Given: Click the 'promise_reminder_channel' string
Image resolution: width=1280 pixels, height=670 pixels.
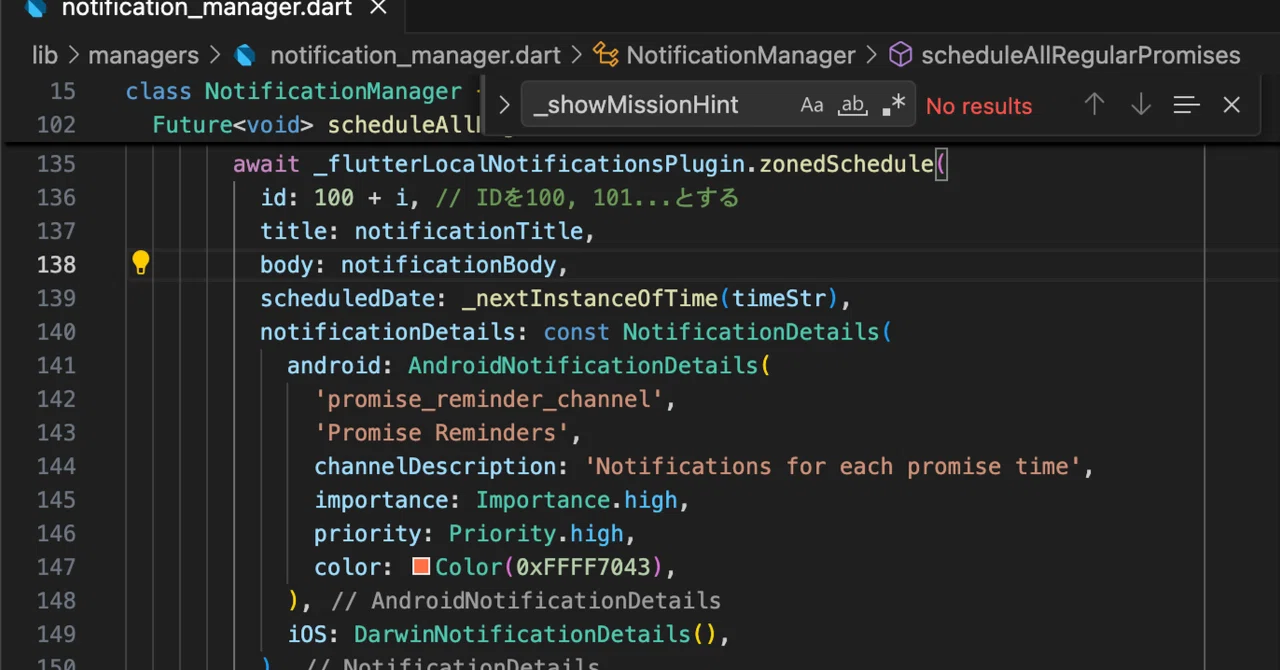Looking at the screenshot, I should click(489, 399).
